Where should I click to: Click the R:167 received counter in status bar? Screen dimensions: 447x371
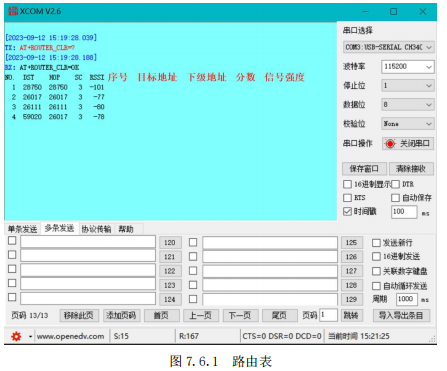click(x=189, y=336)
